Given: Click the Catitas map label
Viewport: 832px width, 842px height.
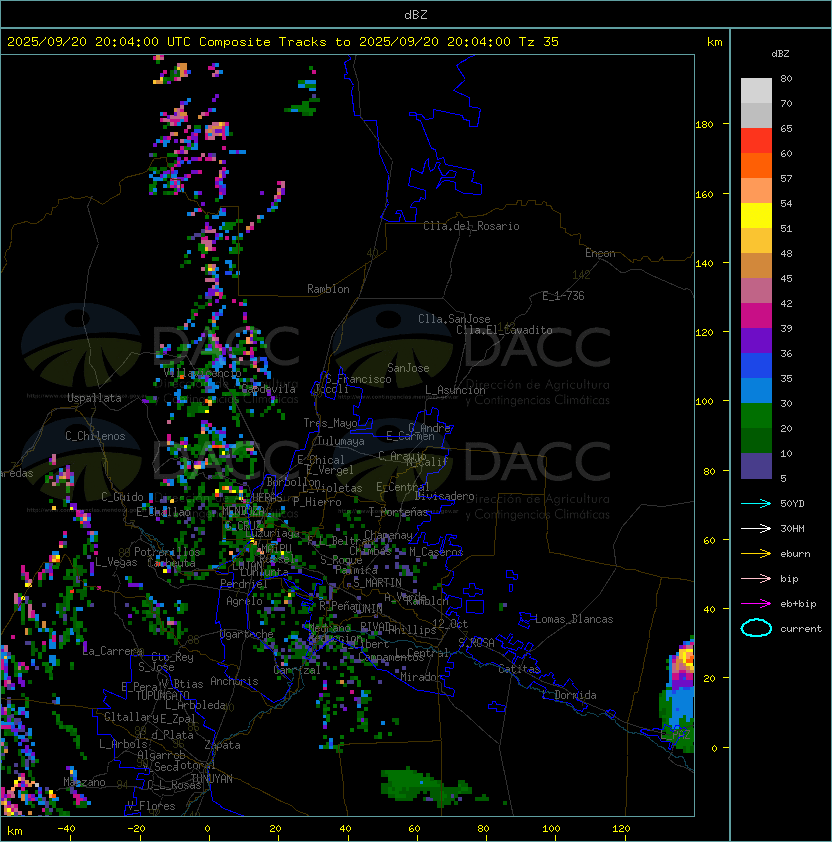Looking at the screenshot, I should click(x=519, y=669).
